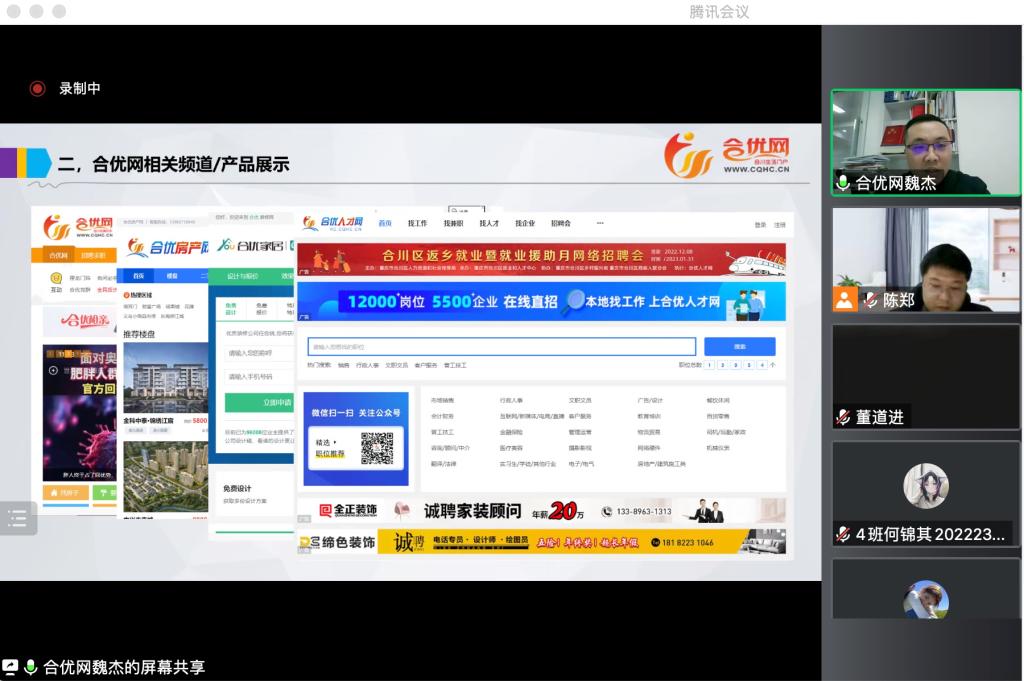This screenshot has height=681, width=1024.
Task: Select 合优网魏杰 video thumbnail
Action: (925, 142)
